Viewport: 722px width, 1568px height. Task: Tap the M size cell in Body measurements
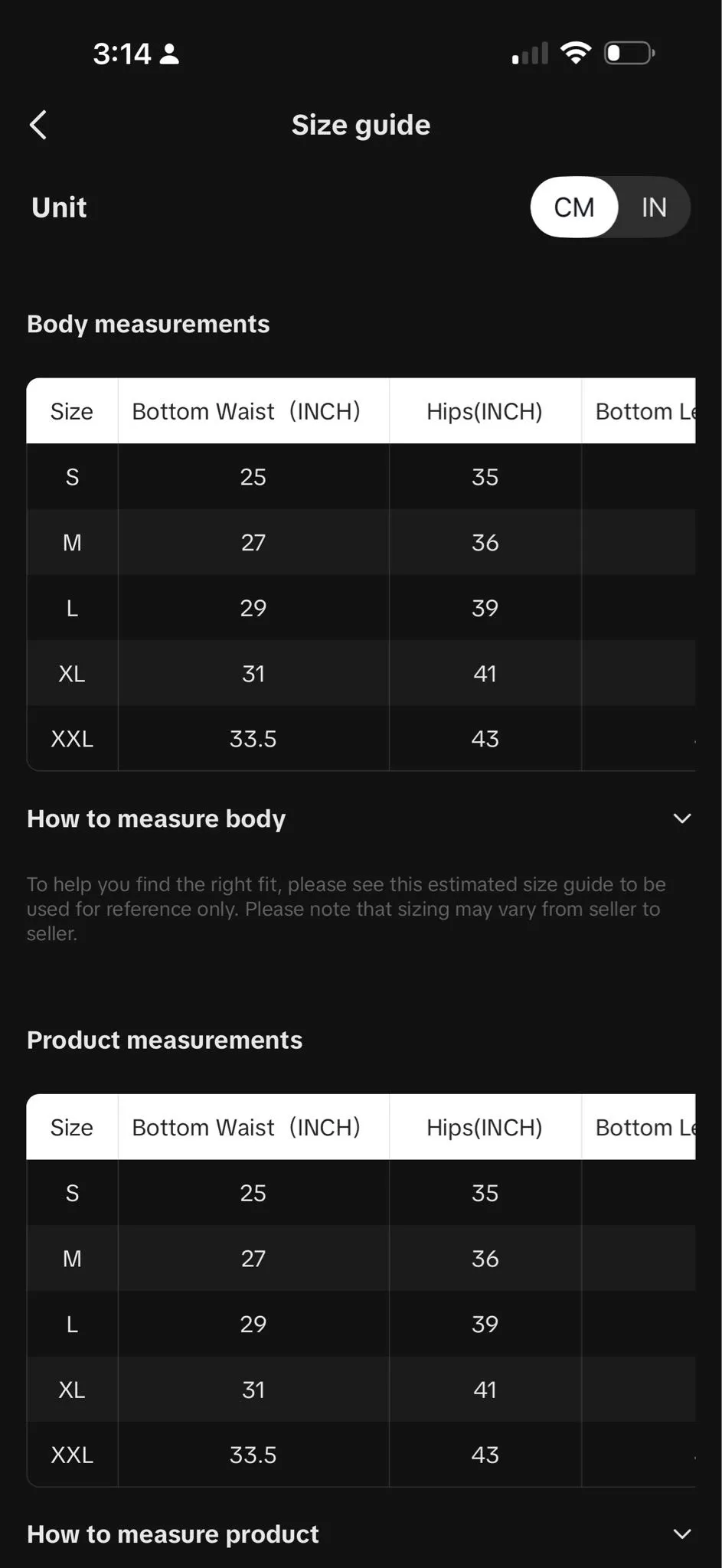(72, 543)
